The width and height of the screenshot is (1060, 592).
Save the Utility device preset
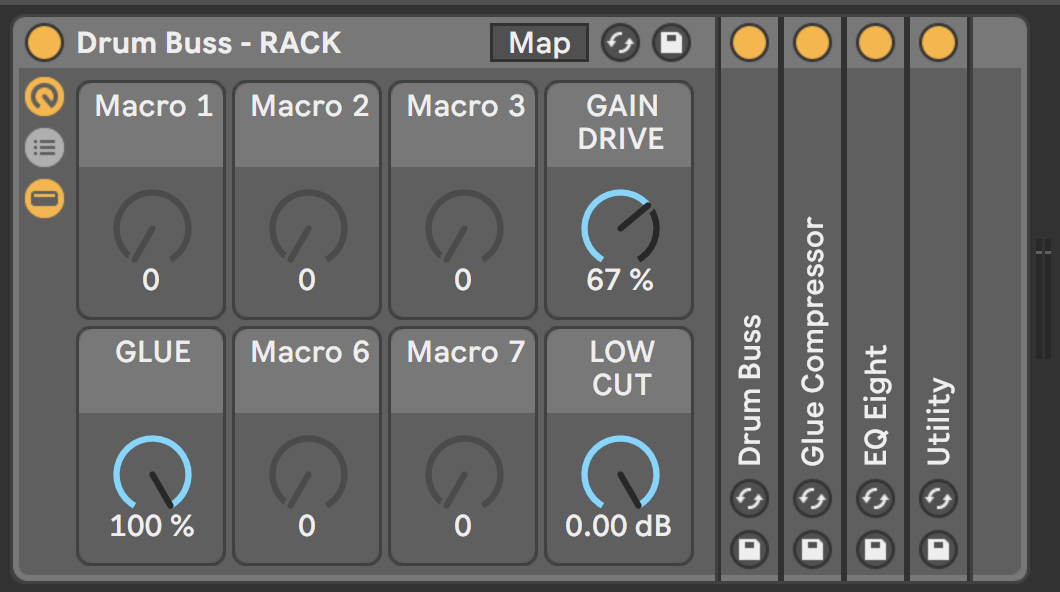tap(938, 549)
